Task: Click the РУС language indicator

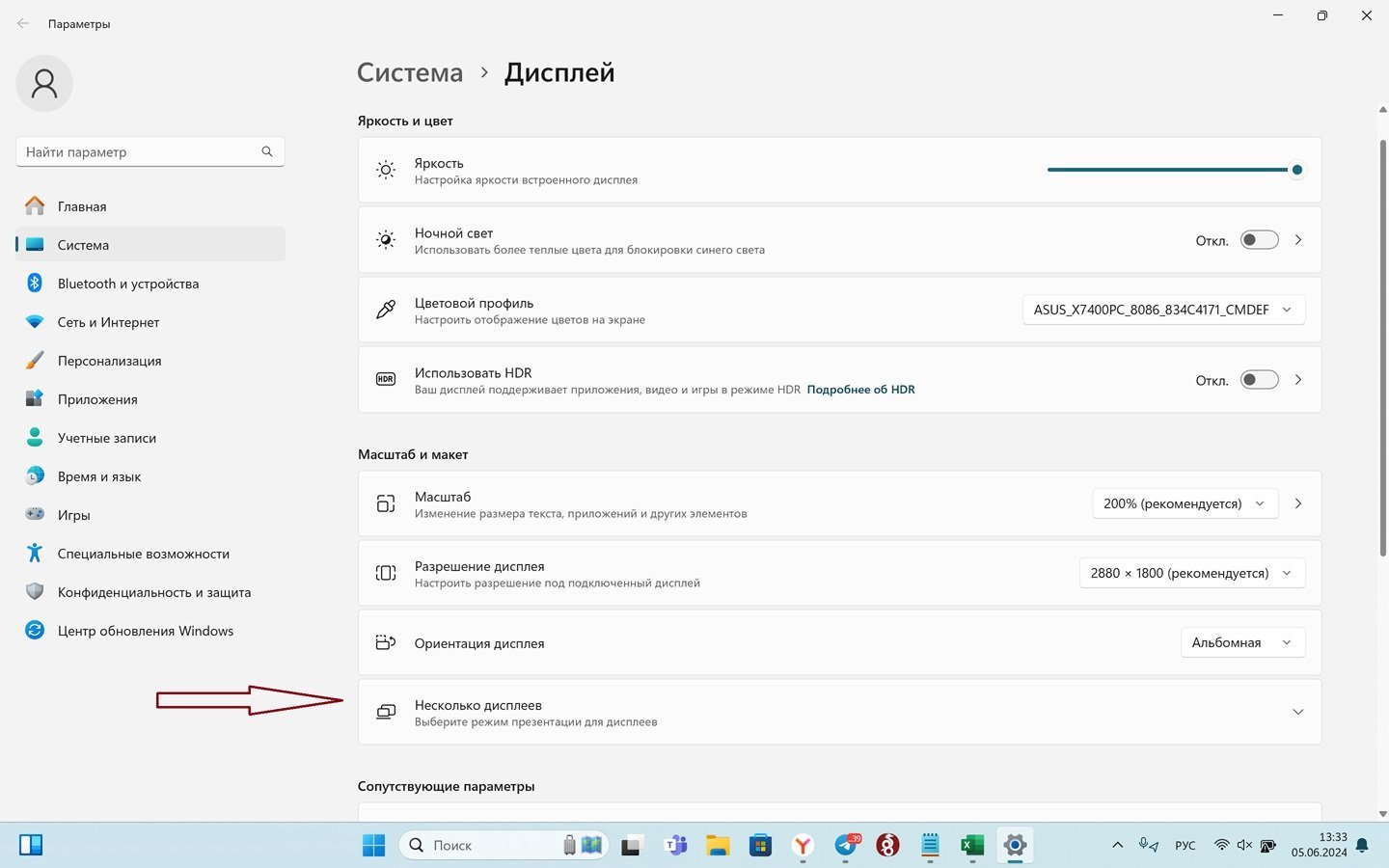Action: click(x=1185, y=846)
